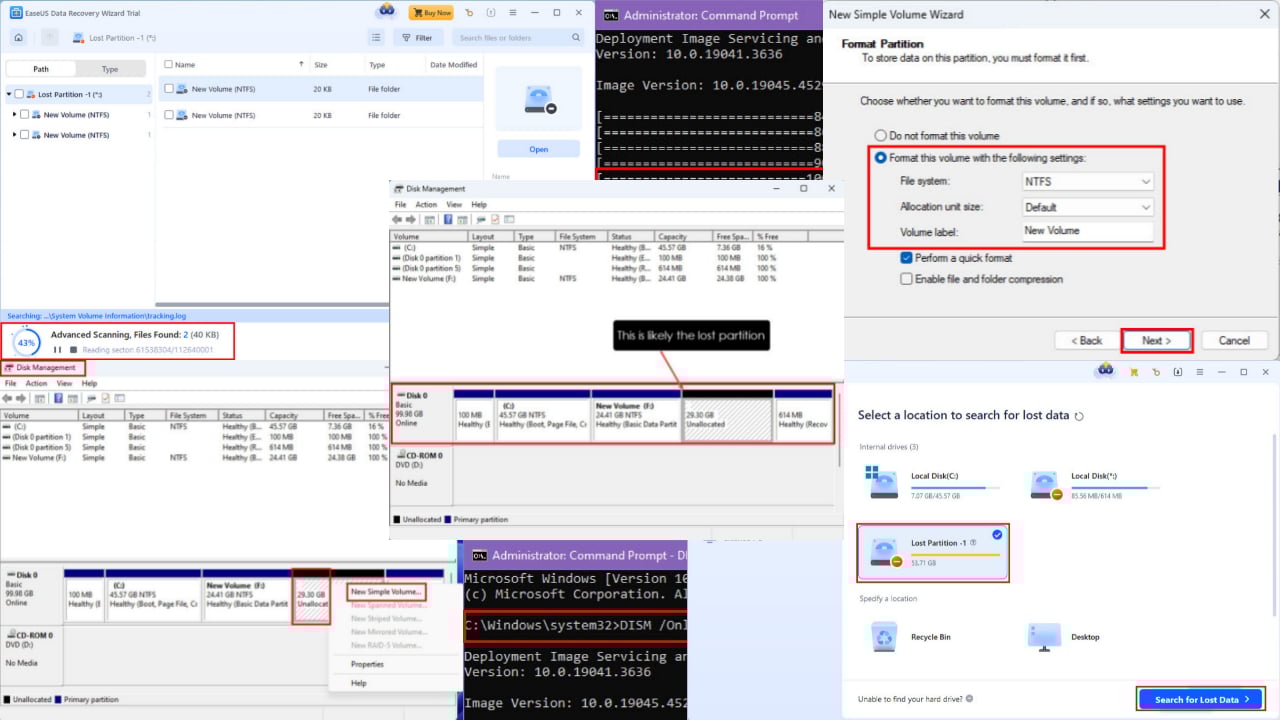
Task: Open the Filter options in EaseUS
Action: click(418, 37)
